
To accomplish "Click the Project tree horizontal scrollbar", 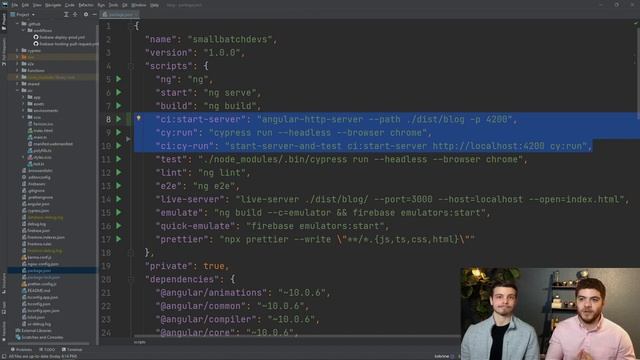I will pos(49,344).
